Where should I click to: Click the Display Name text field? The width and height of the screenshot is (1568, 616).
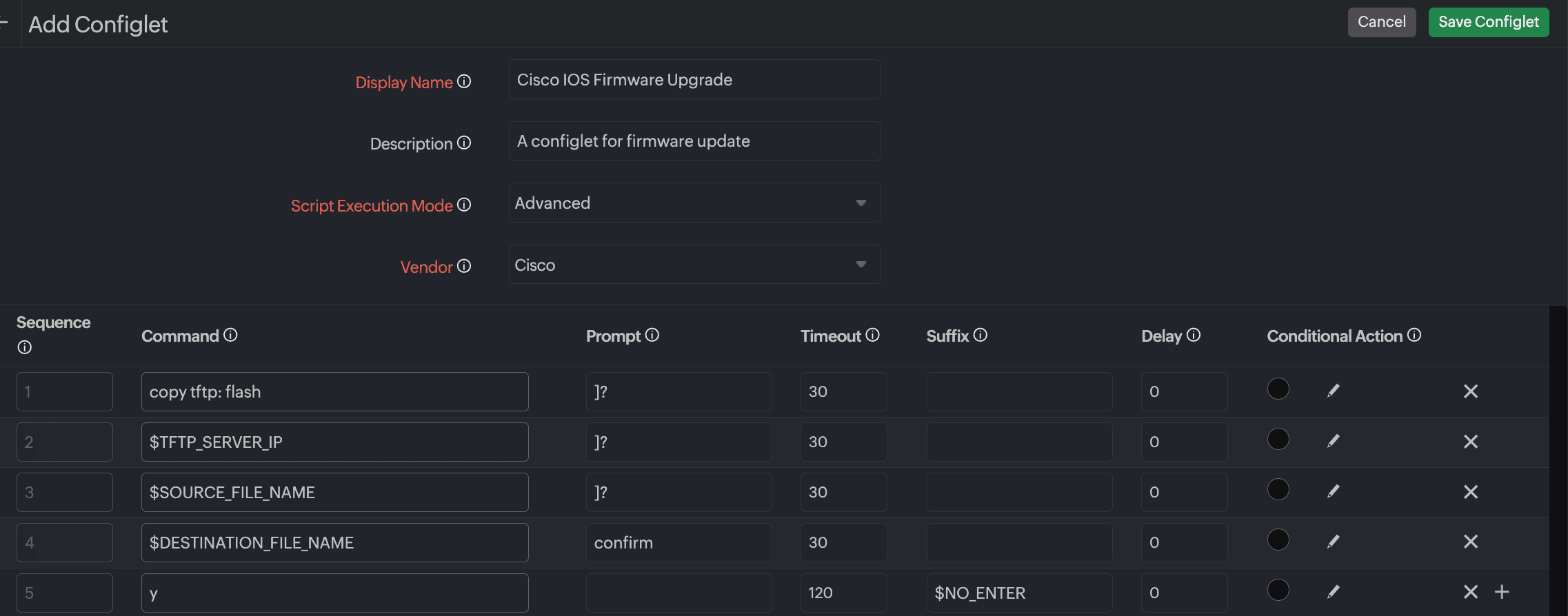[x=694, y=79]
